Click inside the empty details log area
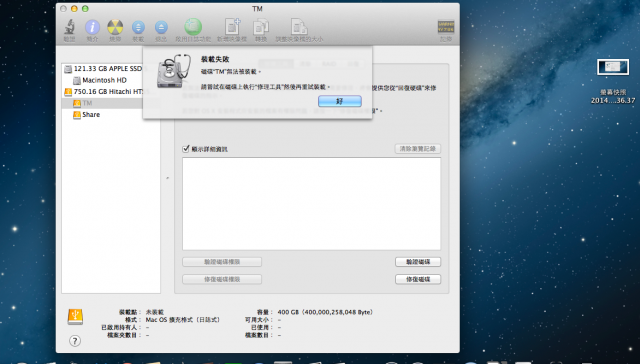Image resolution: width=640 pixels, height=364 pixels. (311, 204)
